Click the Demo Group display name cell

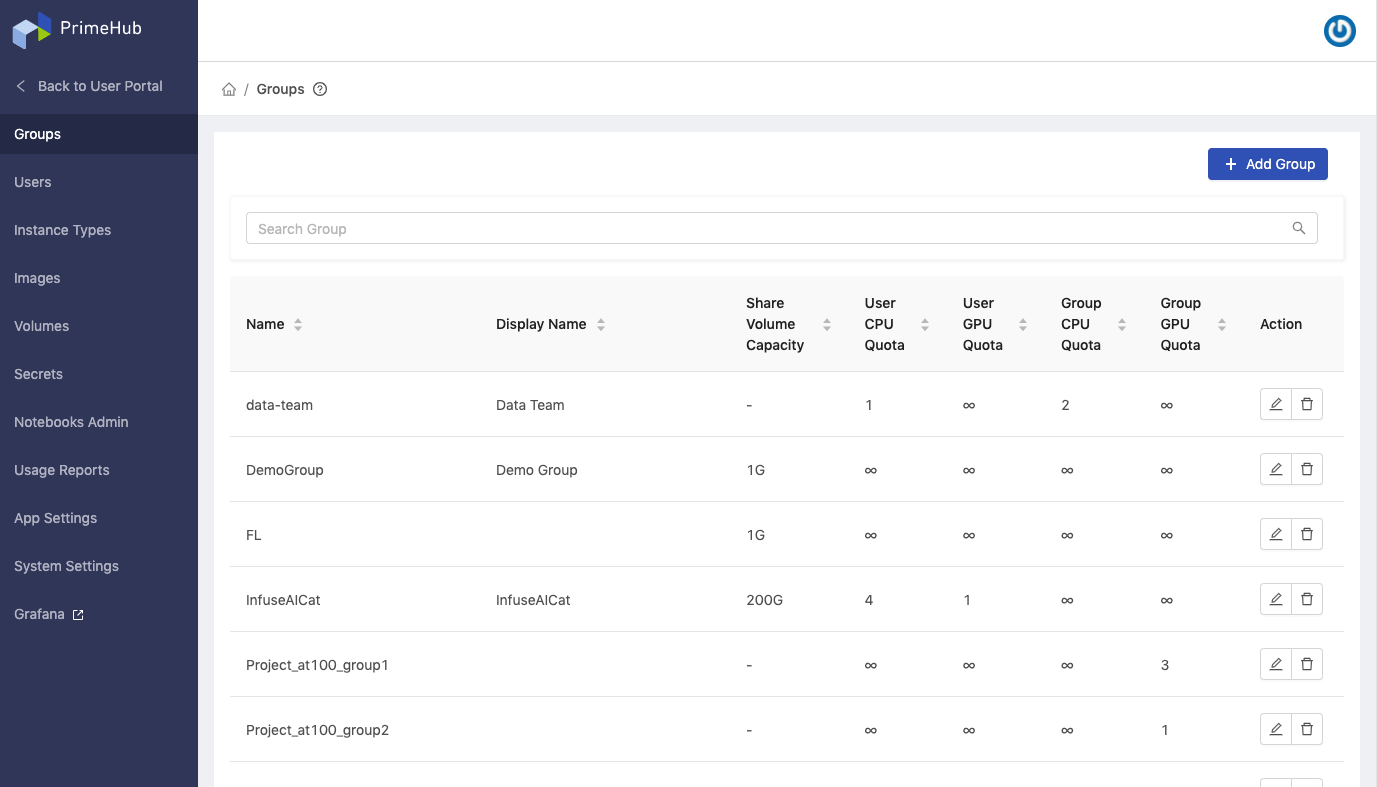[x=537, y=470]
